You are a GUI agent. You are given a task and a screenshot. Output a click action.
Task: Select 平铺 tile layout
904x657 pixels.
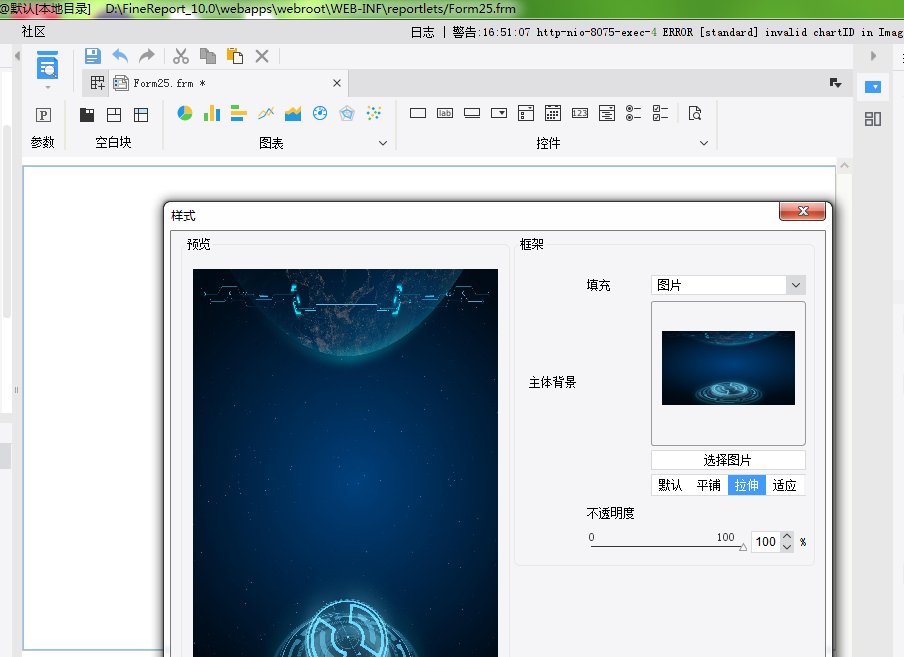[709, 485]
